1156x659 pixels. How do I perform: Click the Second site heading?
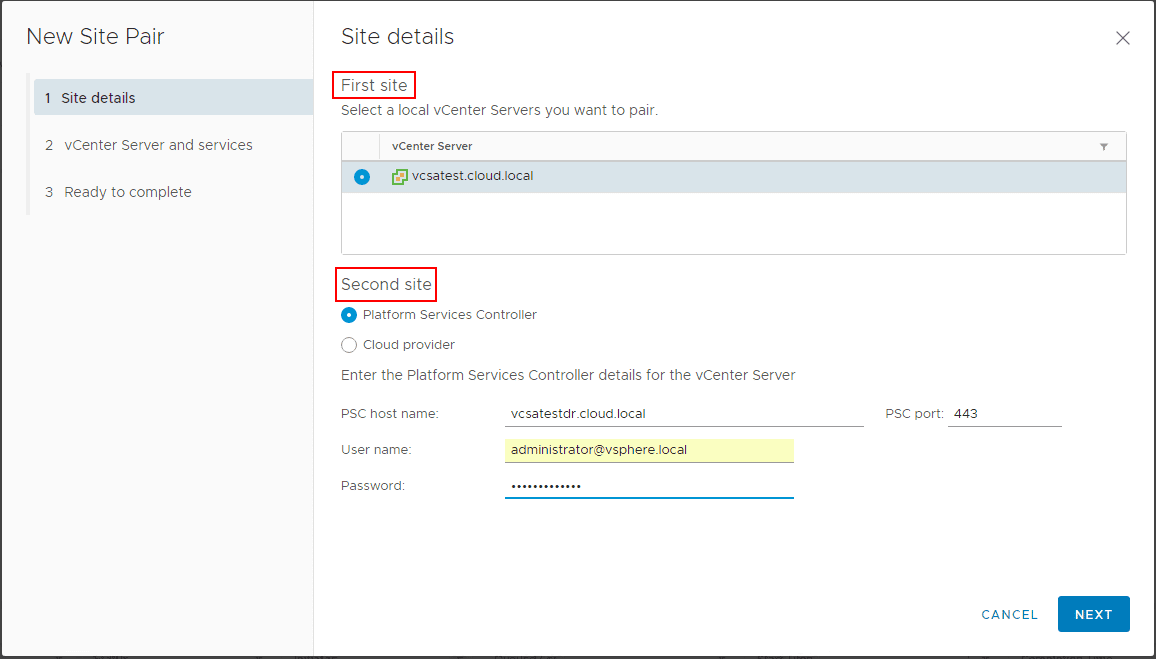(x=386, y=285)
